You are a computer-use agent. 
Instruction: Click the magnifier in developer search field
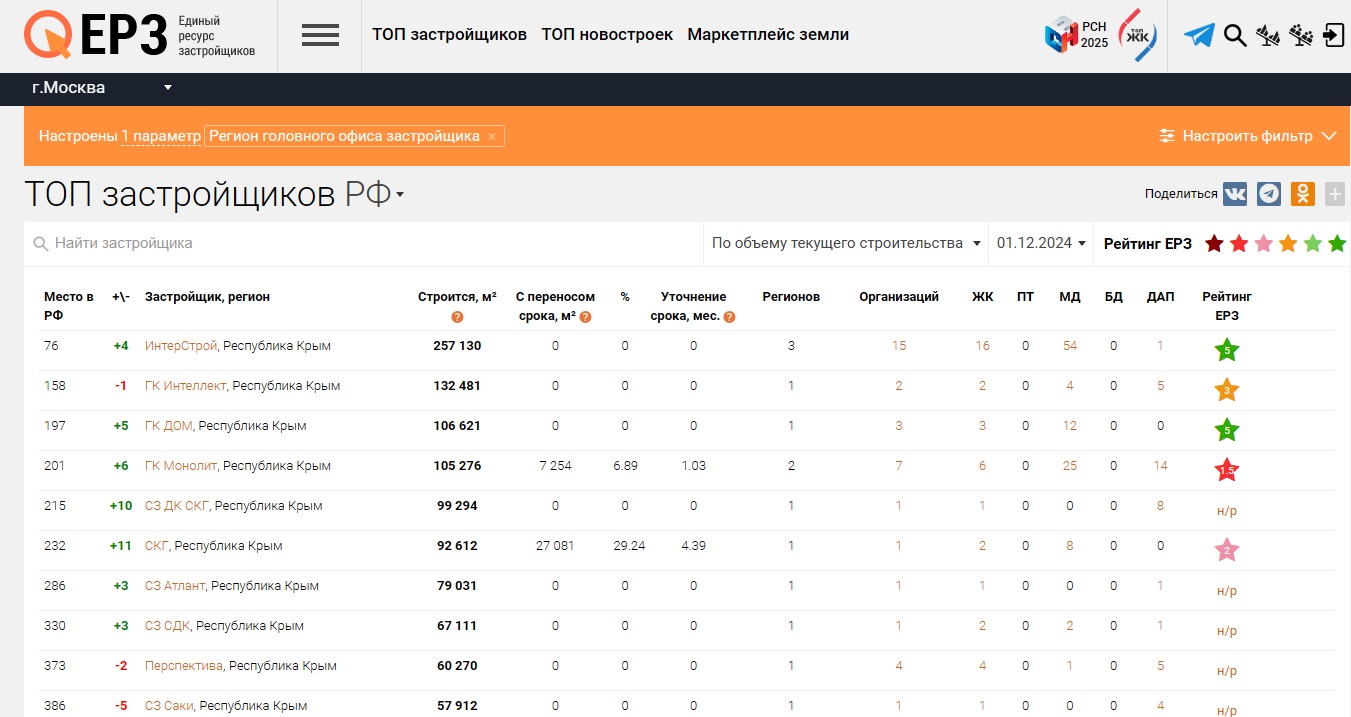[41, 243]
